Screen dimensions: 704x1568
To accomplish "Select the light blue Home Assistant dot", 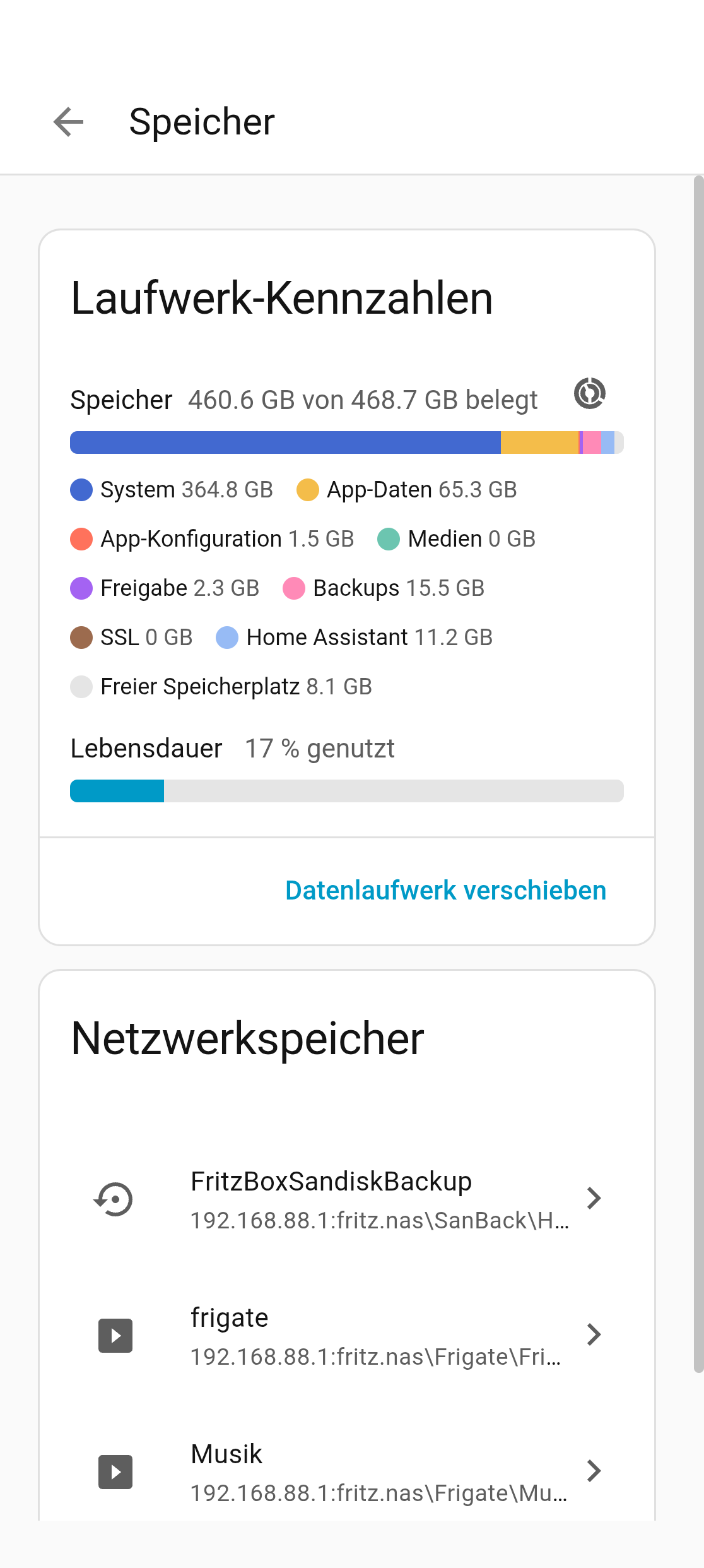I will click(x=227, y=638).
